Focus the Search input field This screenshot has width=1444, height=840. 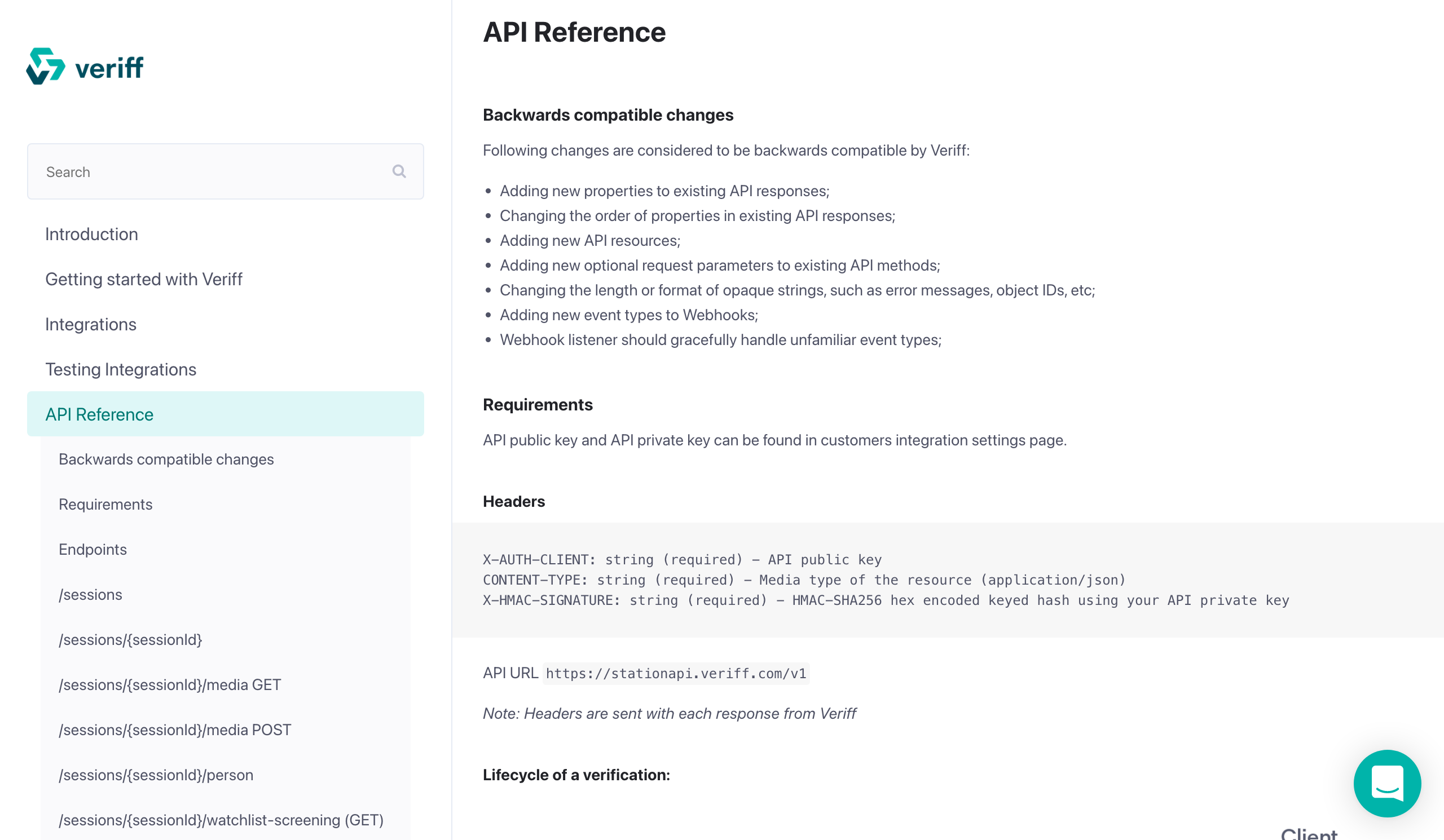pos(225,171)
